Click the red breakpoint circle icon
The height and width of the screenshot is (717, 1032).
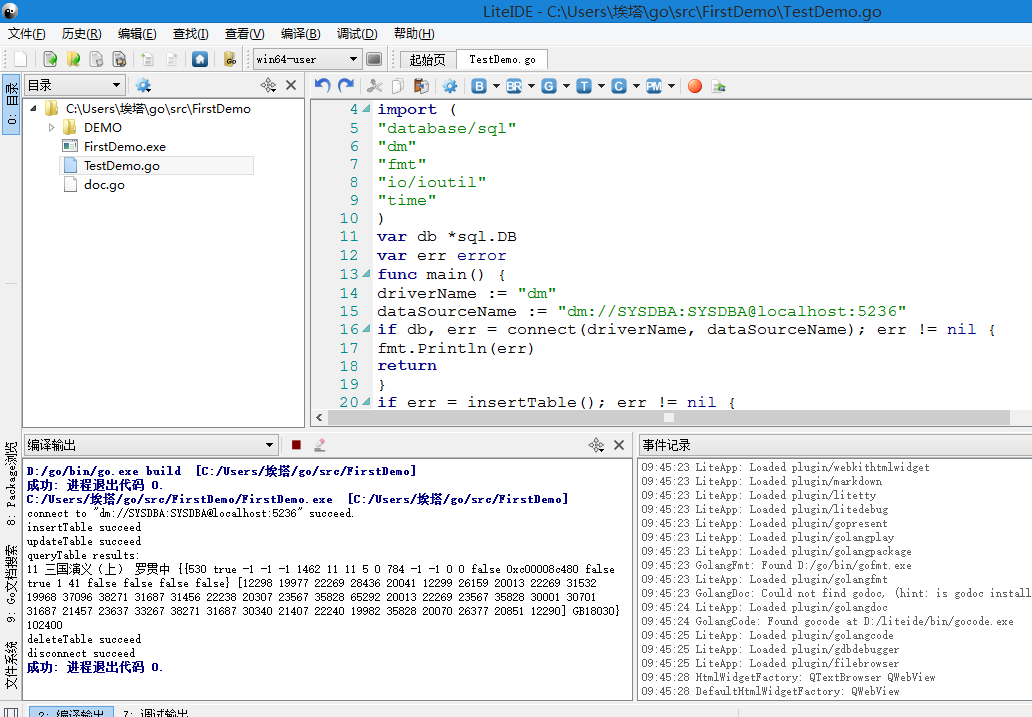coord(694,86)
